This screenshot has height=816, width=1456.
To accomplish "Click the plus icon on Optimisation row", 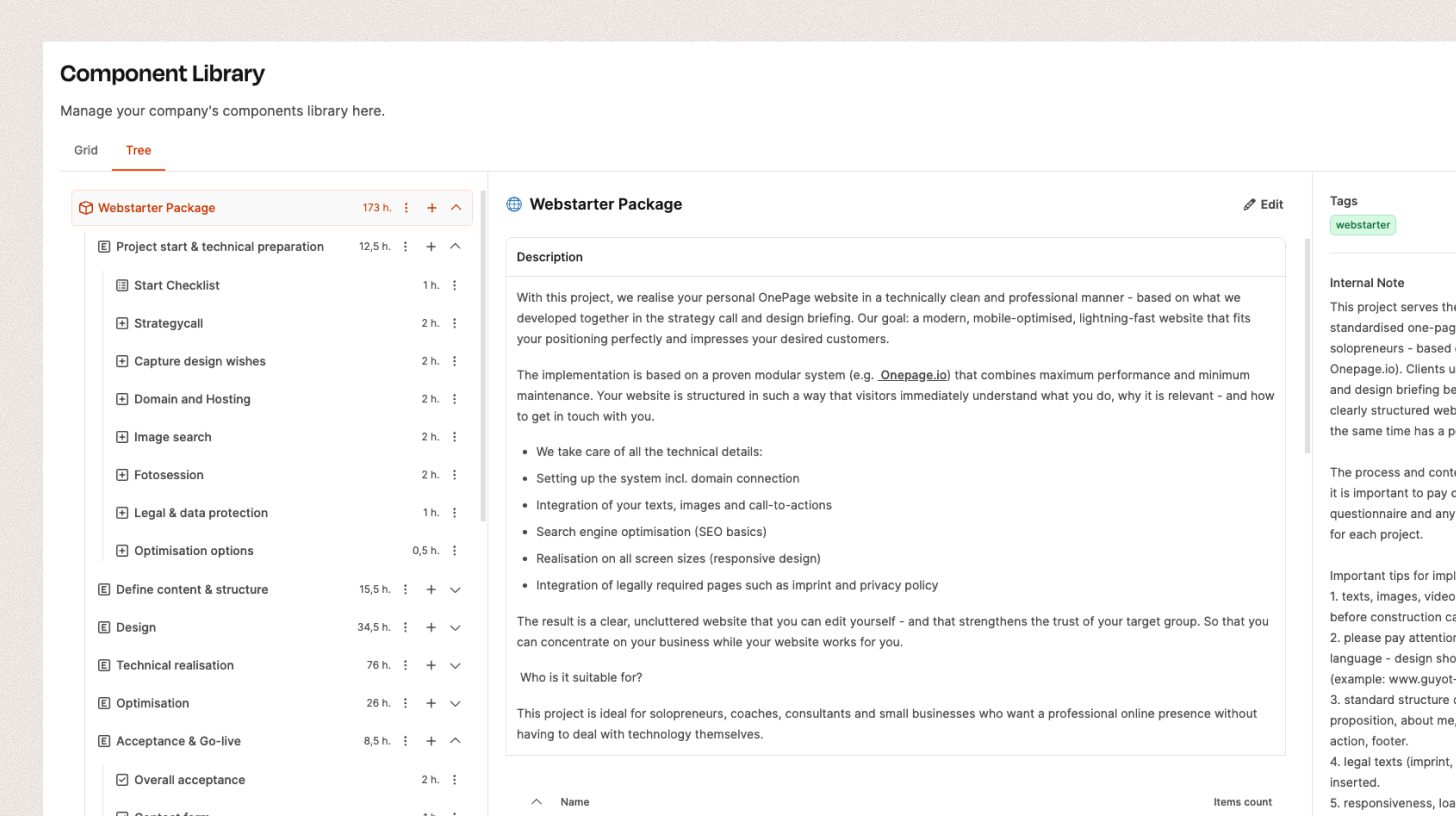I will pos(431,703).
